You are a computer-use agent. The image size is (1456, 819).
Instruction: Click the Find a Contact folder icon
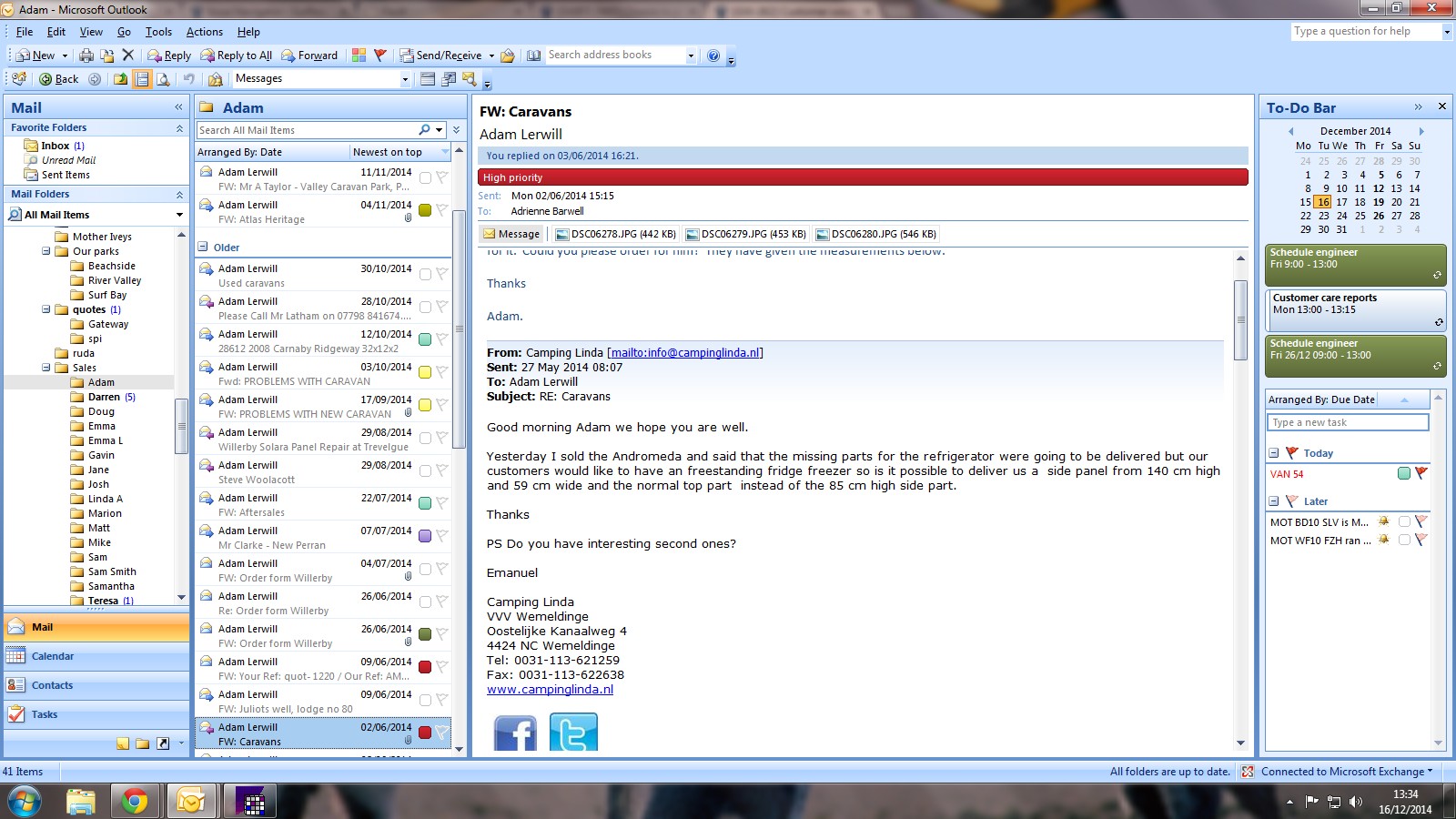pyautogui.click(x=216, y=79)
